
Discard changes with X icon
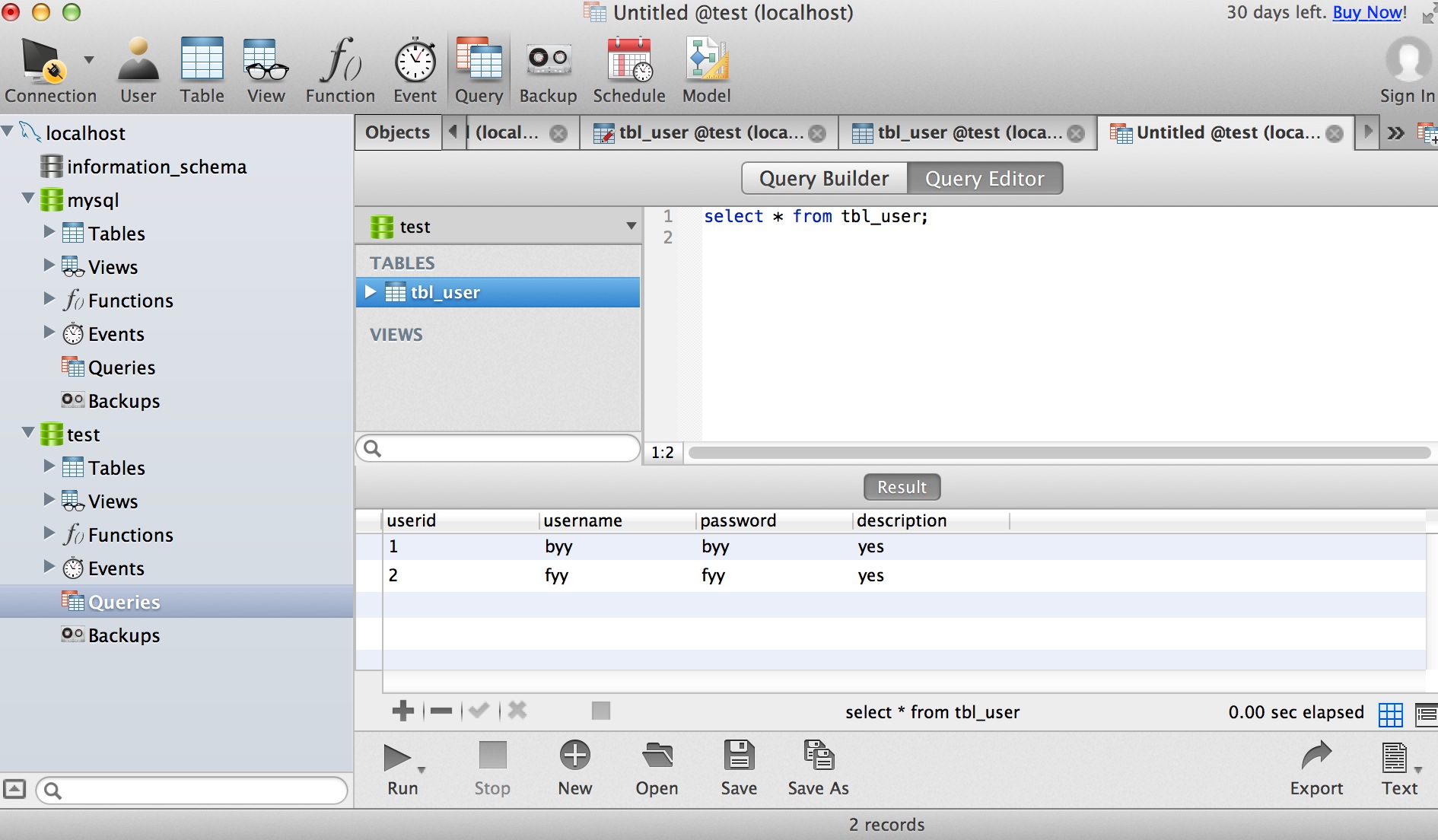(517, 711)
